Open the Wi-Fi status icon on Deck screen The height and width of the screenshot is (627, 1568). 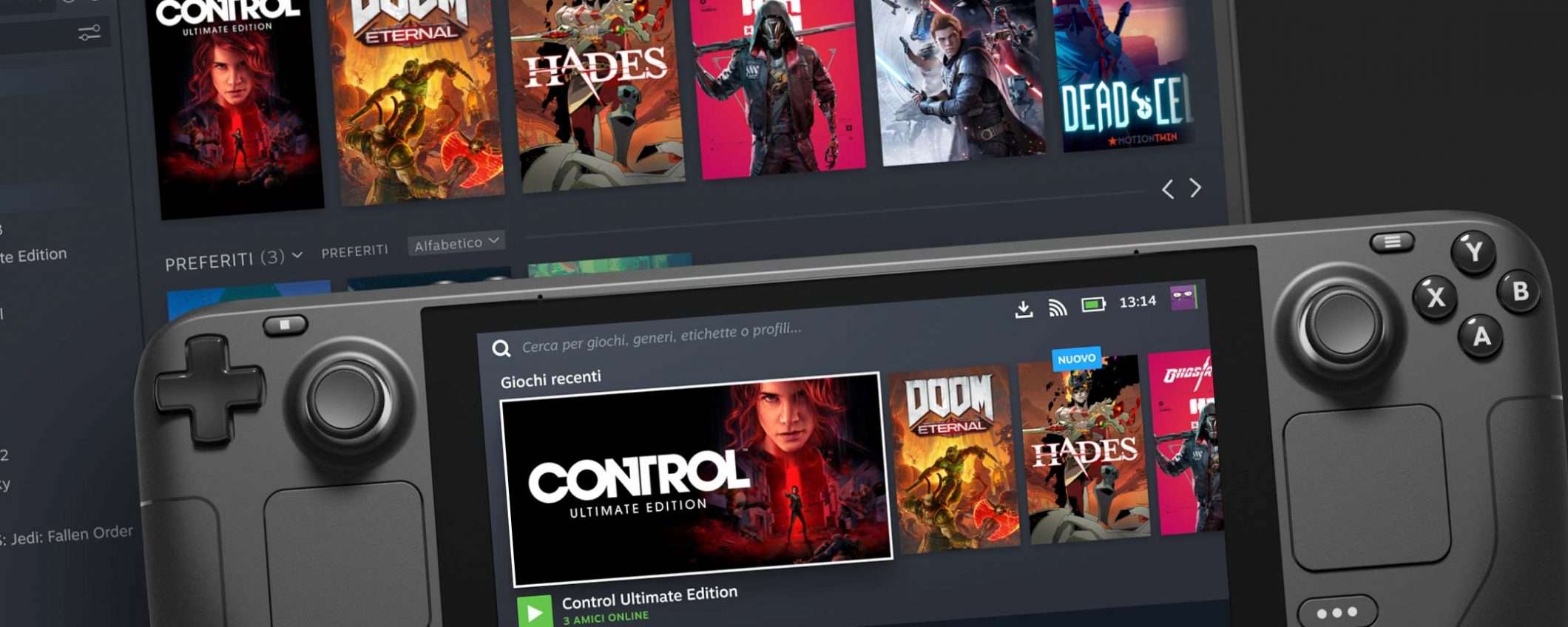click(1058, 307)
